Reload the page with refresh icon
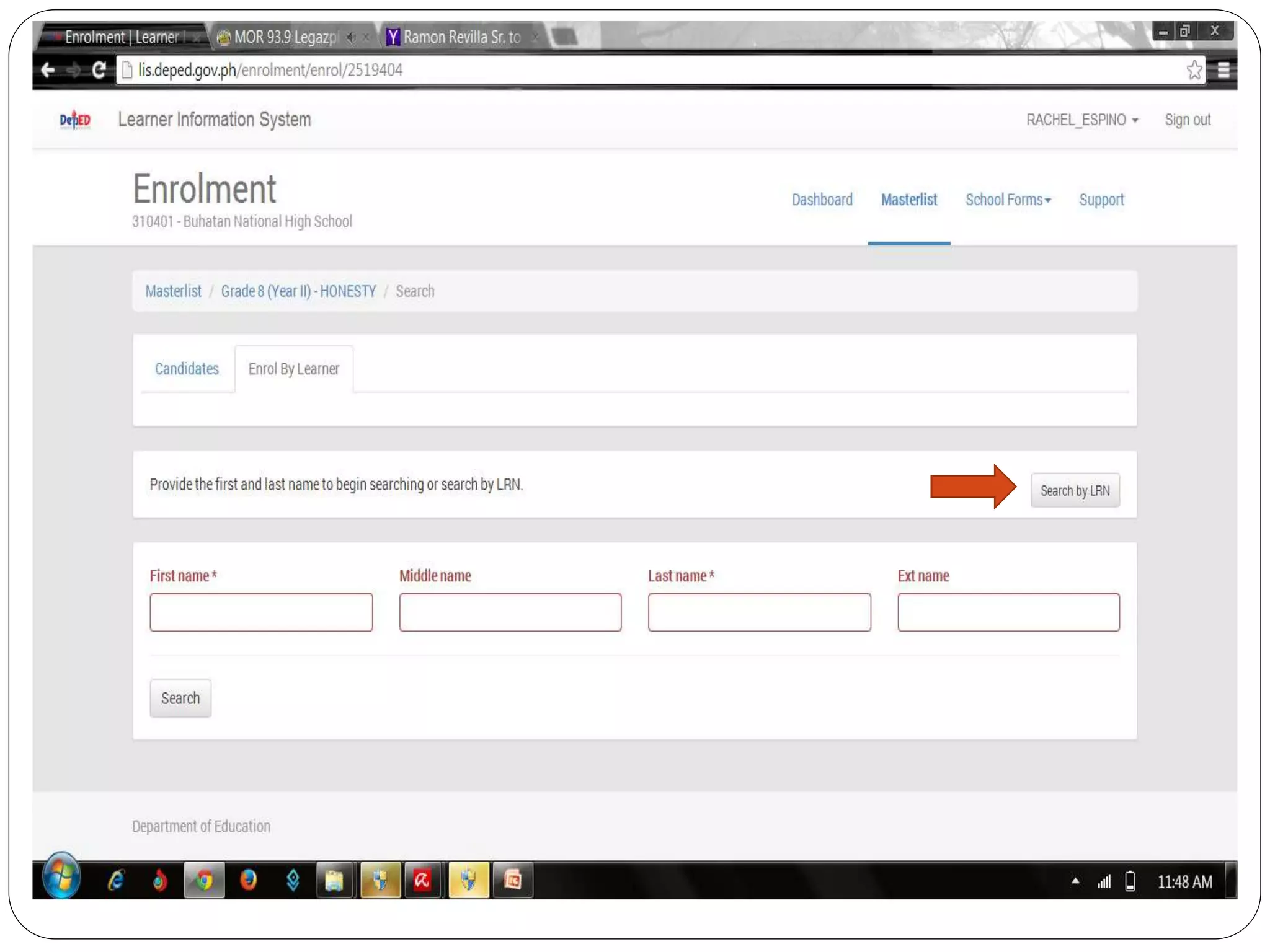Viewport: 1270px width, 952px height. pos(99,70)
